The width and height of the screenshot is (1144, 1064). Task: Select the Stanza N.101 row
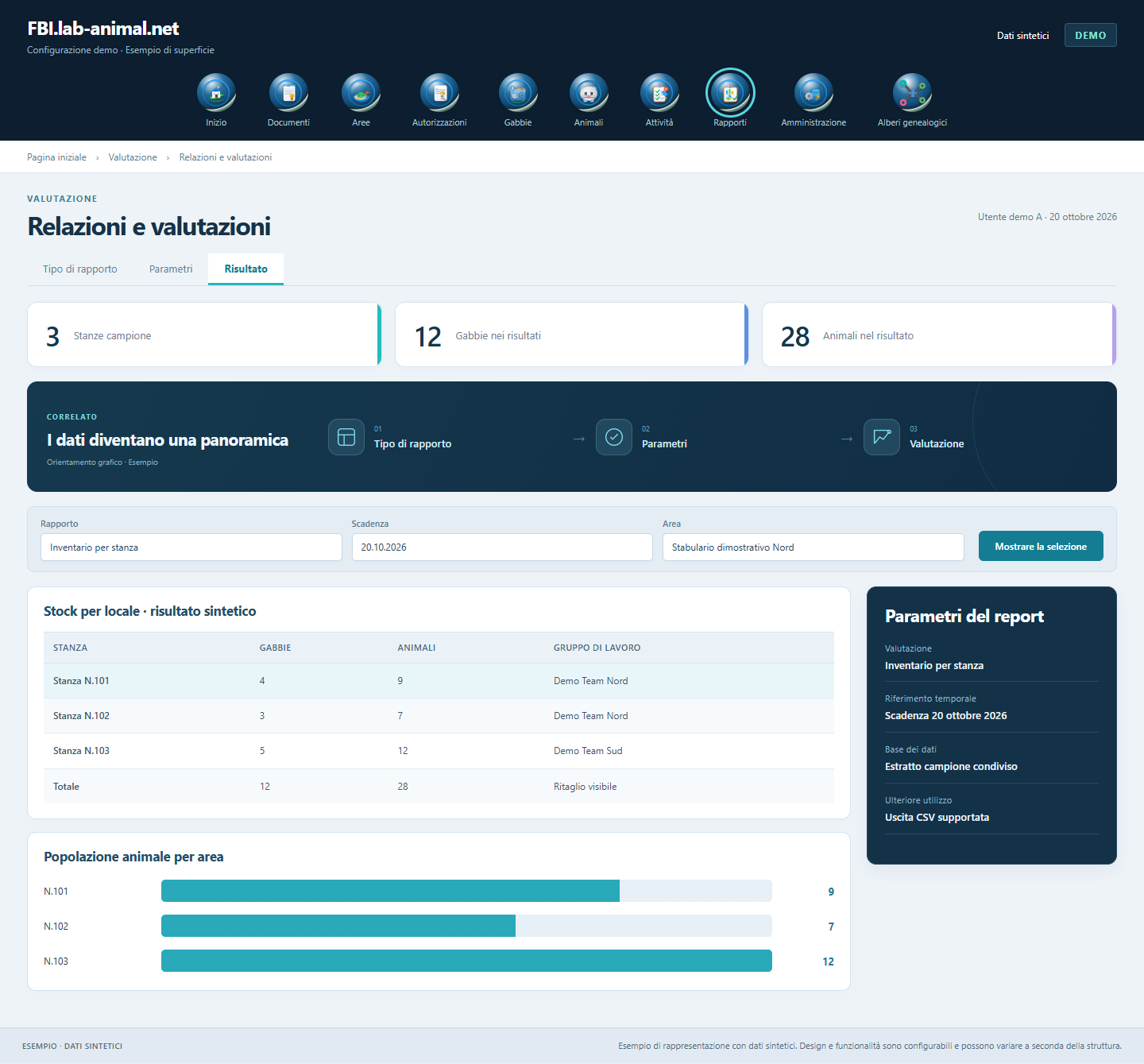coord(439,681)
